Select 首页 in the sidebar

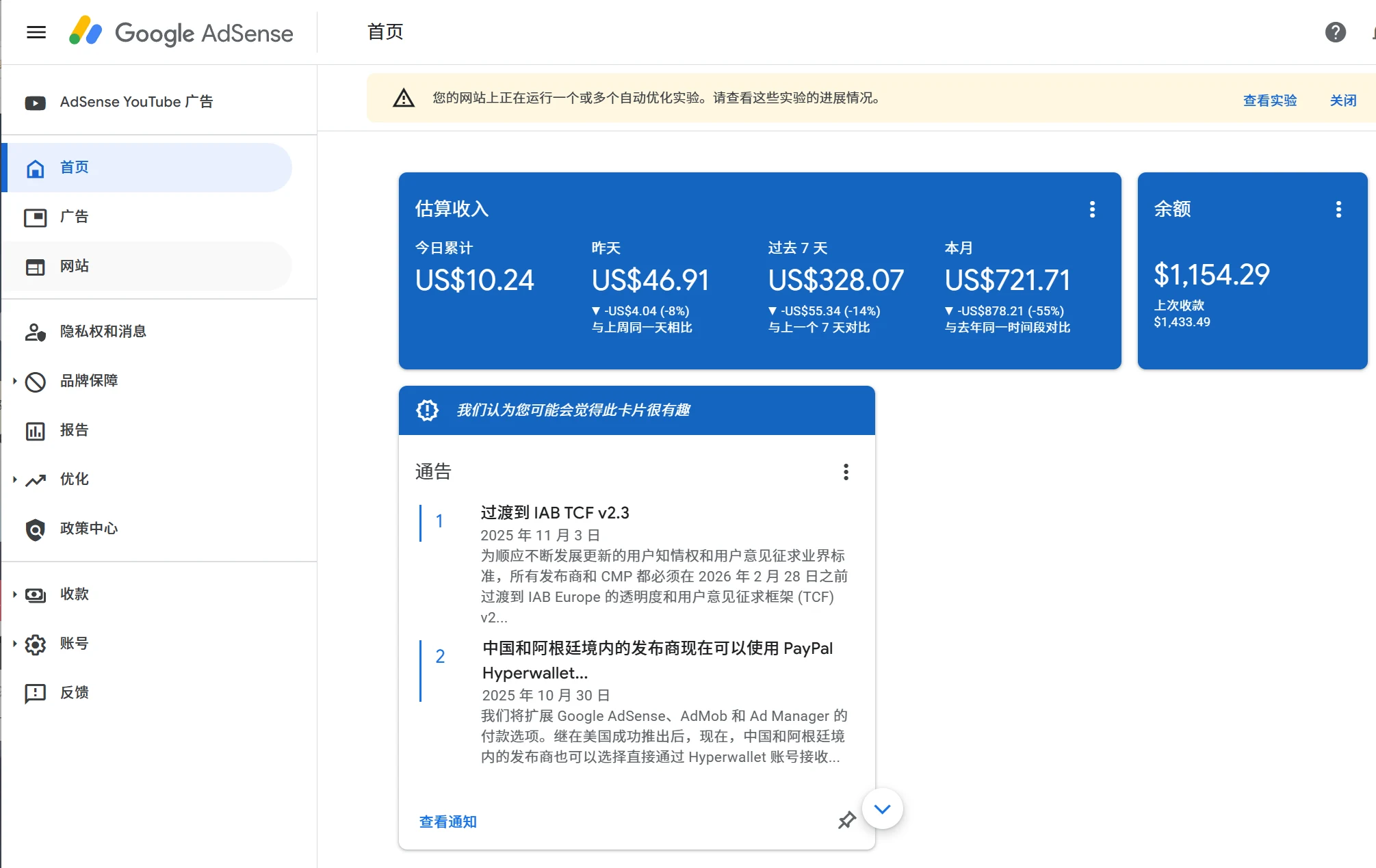(x=147, y=168)
